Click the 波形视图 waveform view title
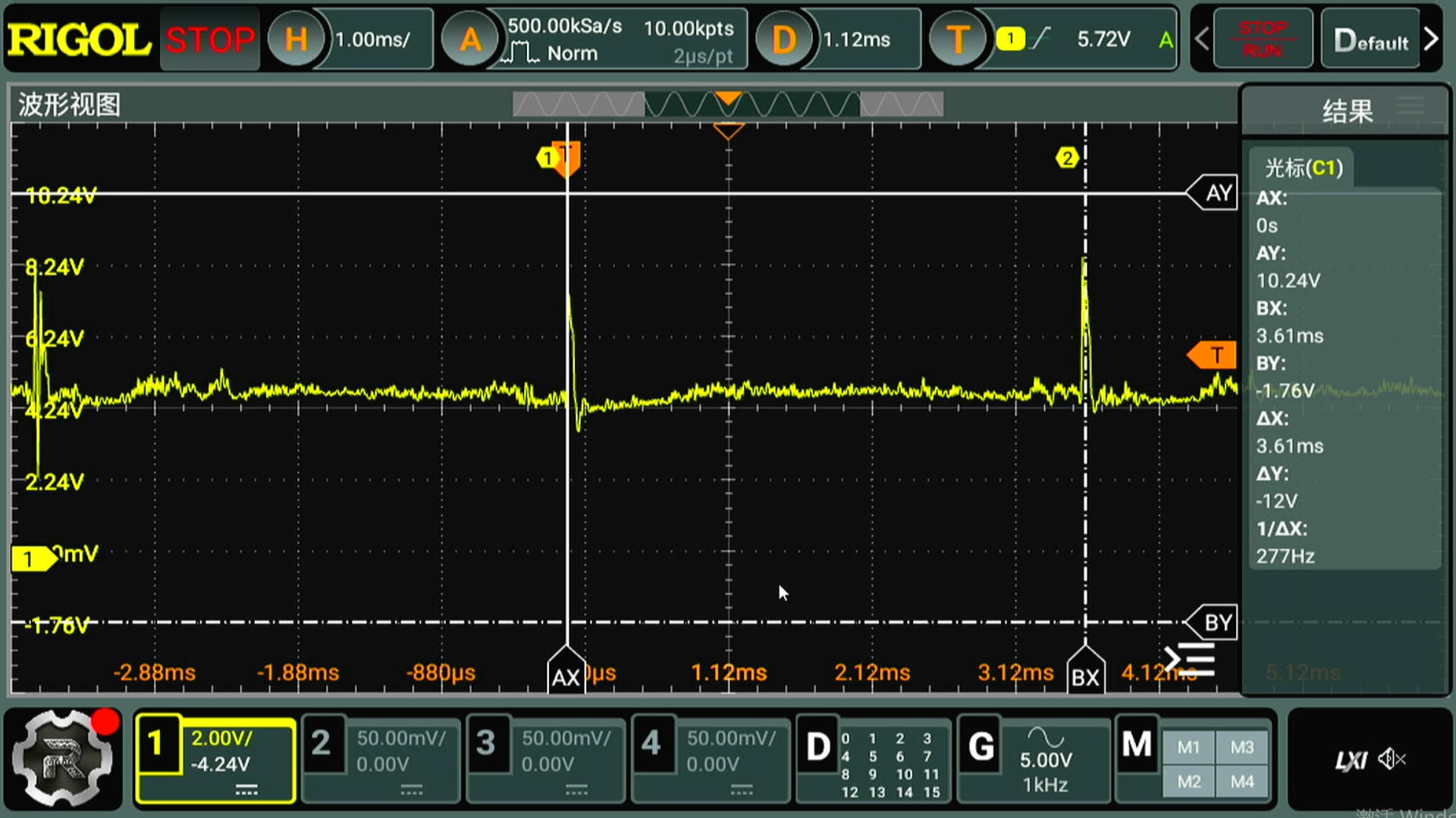 click(69, 105)
